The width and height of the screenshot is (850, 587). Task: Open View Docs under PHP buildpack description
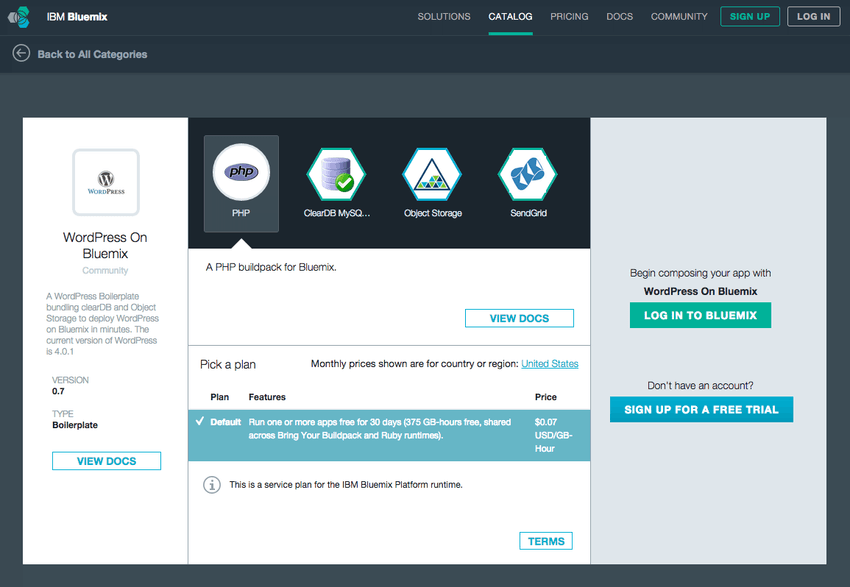coord(519,318)
